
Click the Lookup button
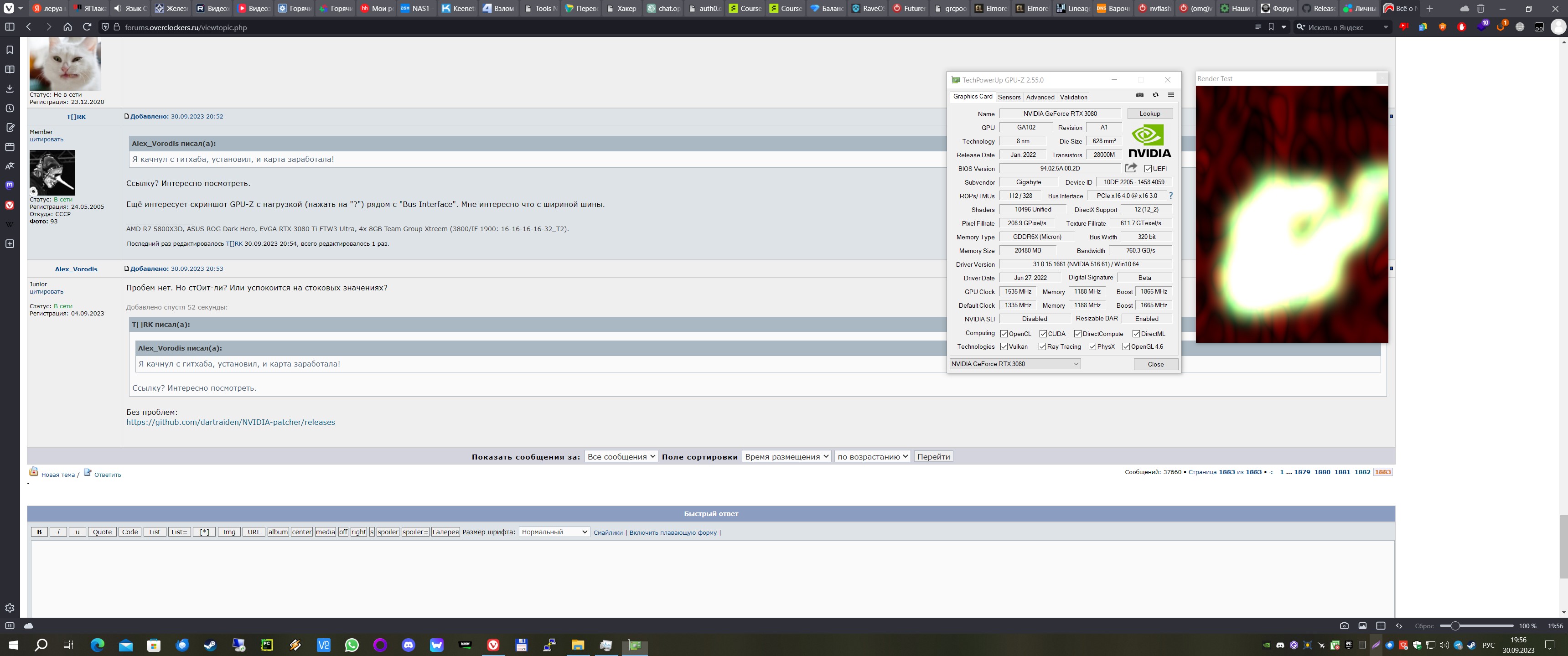[1149, 114]
